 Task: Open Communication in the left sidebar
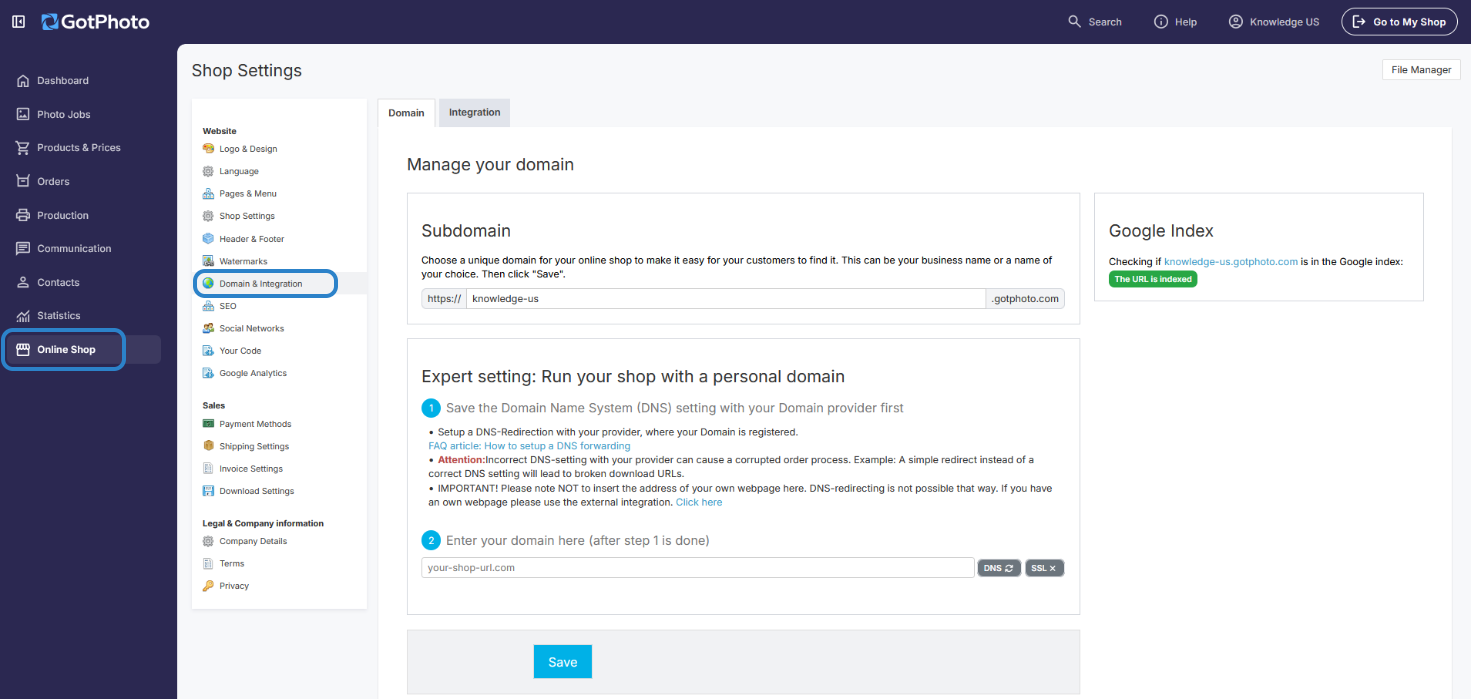pos(74,248)
